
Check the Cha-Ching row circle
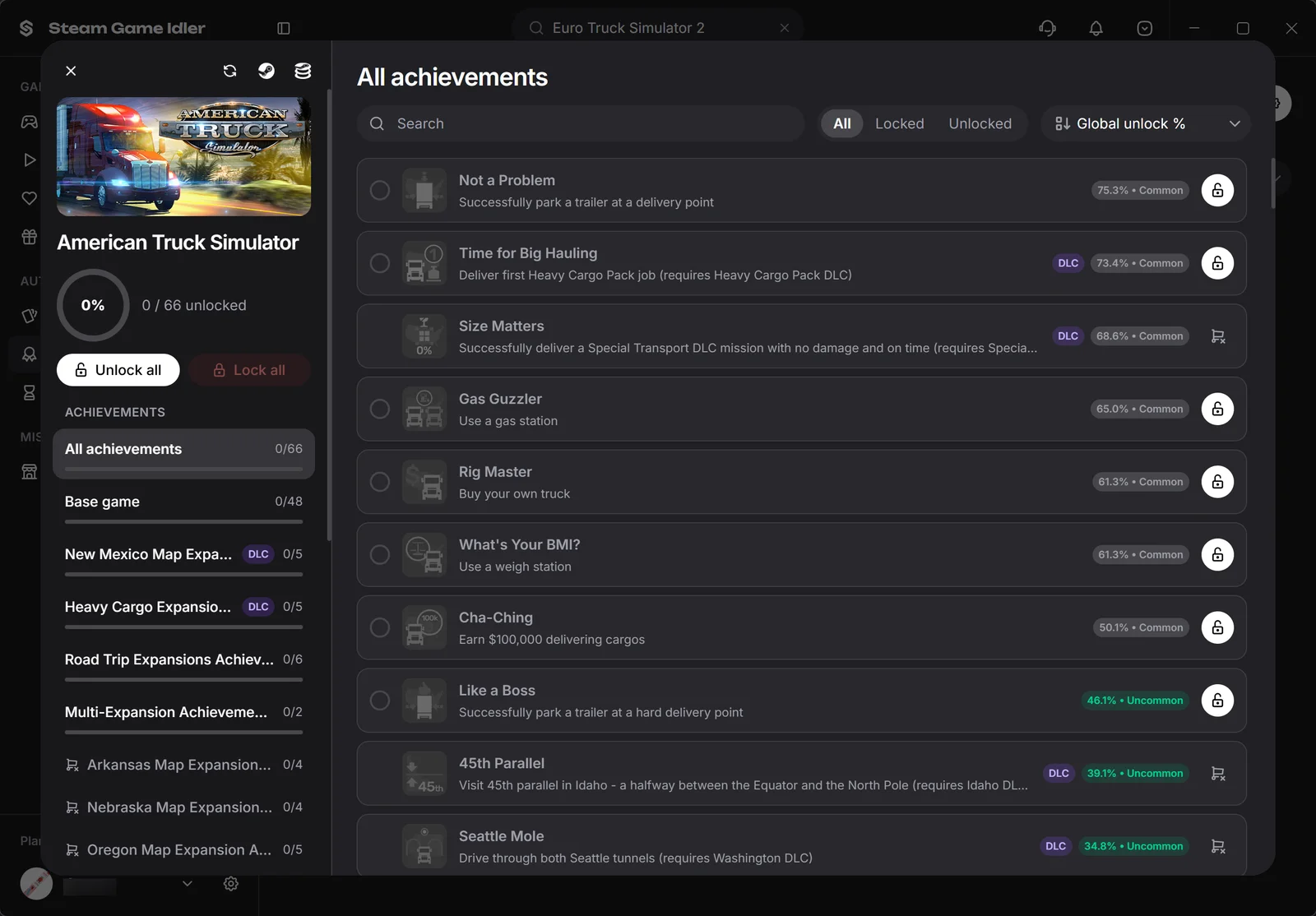pyautogui.click(x=380, y=627)
